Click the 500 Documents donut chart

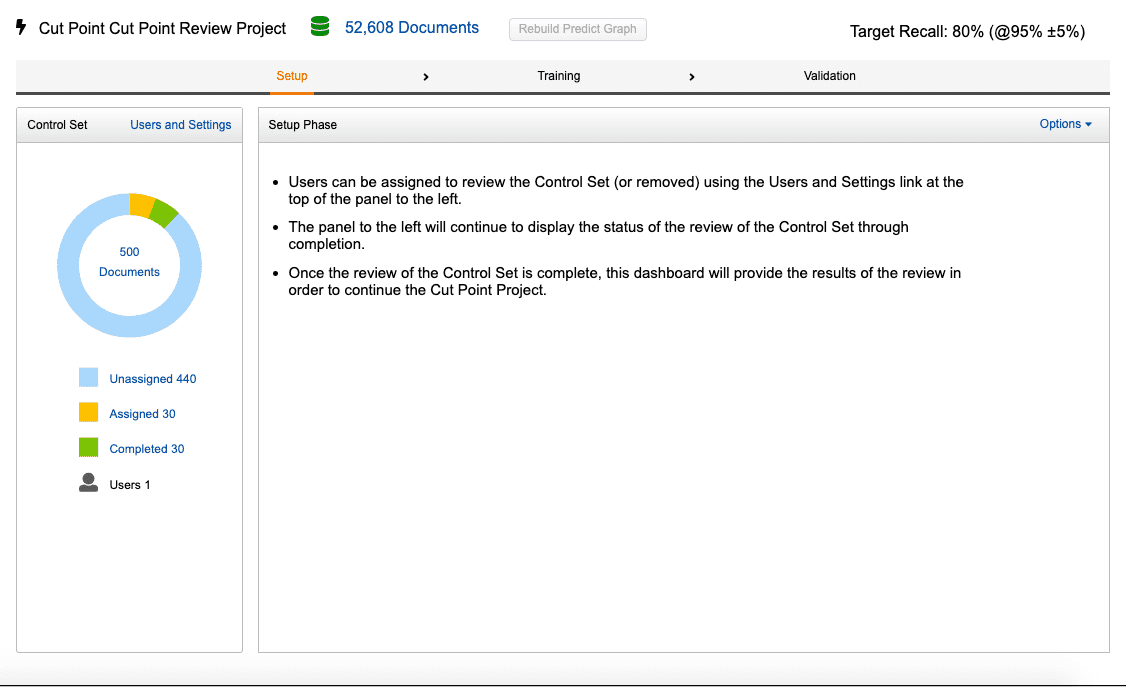tap(129, 264)
